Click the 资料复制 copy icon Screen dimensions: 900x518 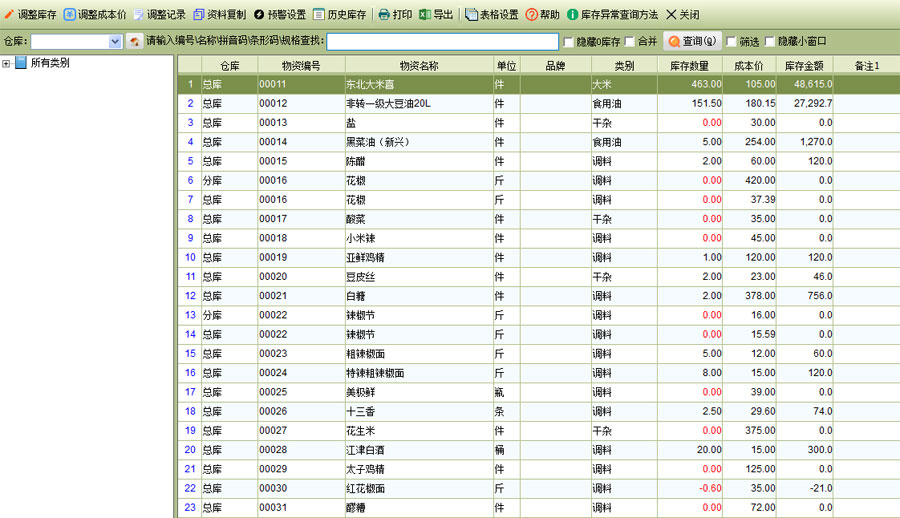coord(197,15)
